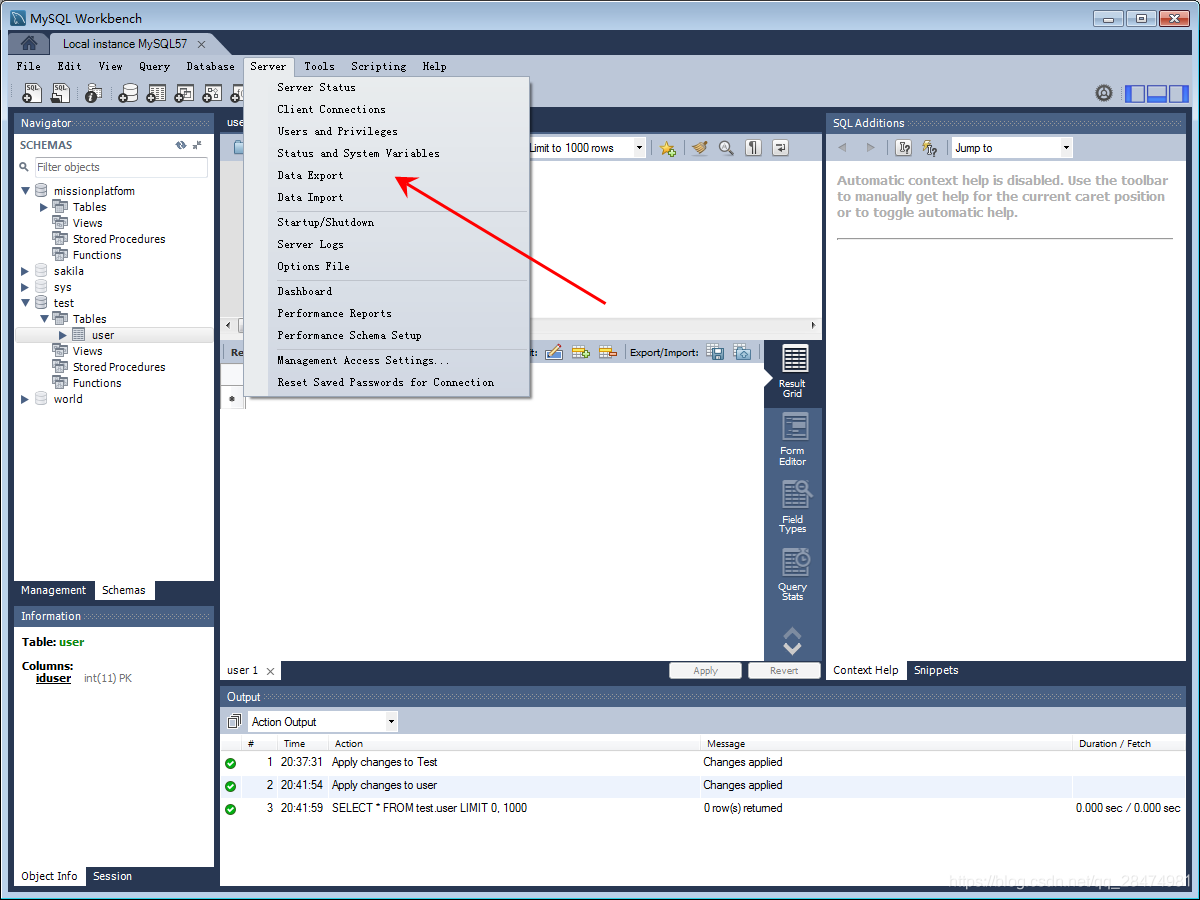The width and height of the screenshot is (1200, 900).
Task: Toggle word wrap icon in editor toolbar
Action: 780,148
